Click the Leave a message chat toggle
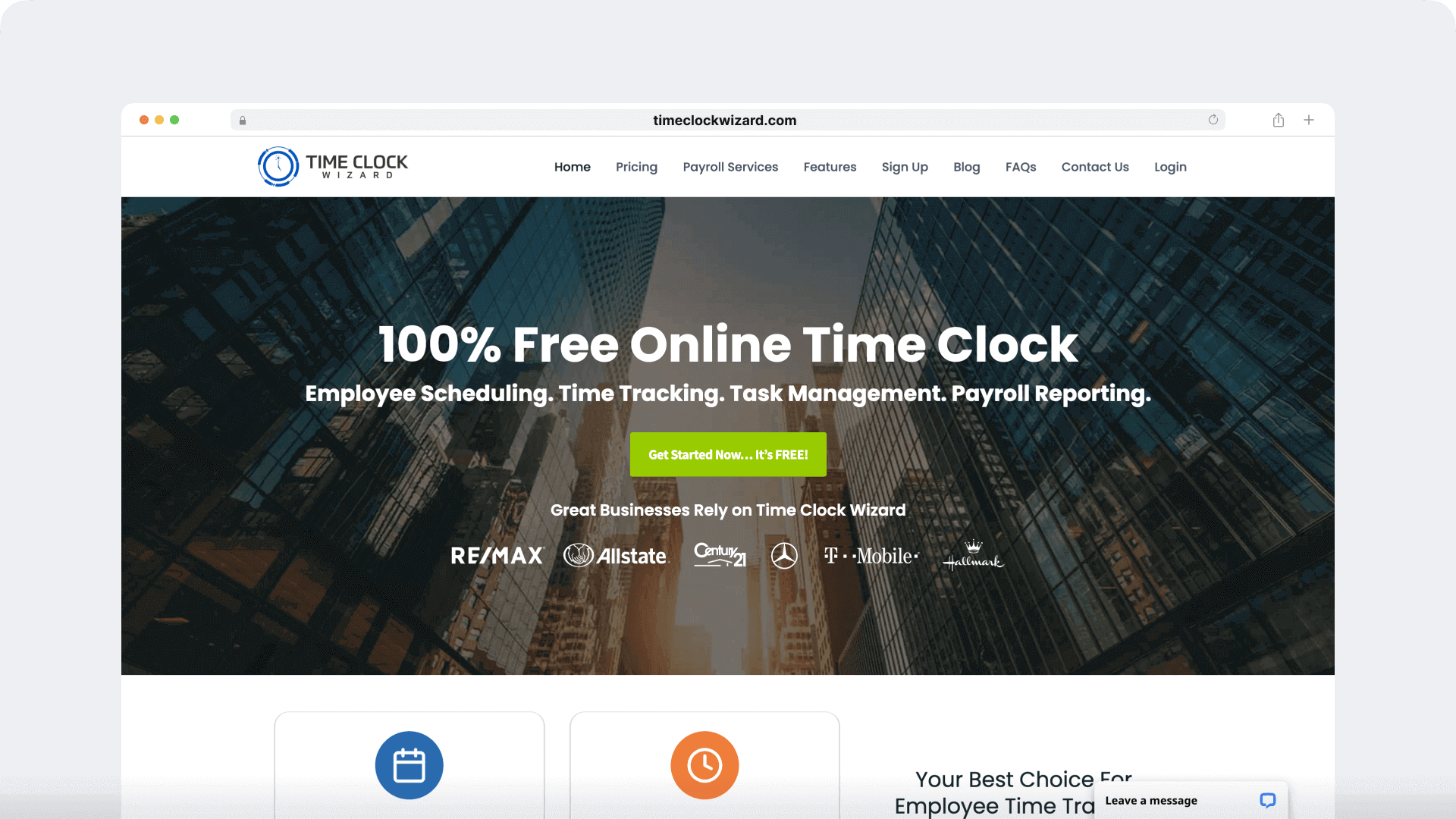This screenshot has height=819, width=1456. pos(1189,800)
